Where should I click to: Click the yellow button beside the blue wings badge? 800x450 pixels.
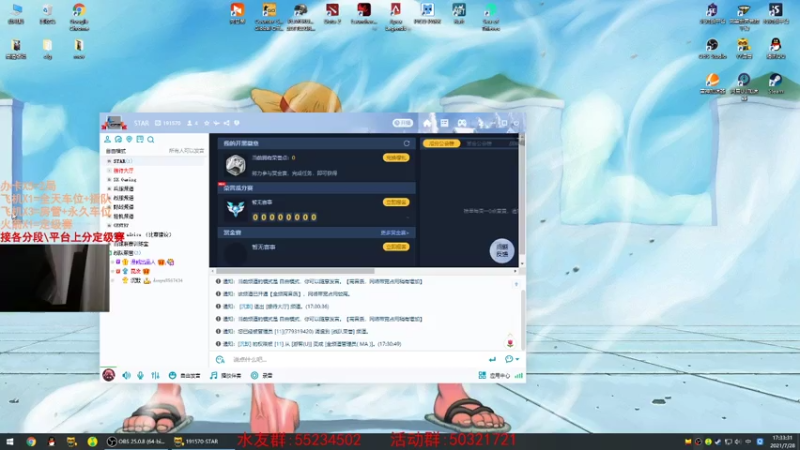(396, 202)
